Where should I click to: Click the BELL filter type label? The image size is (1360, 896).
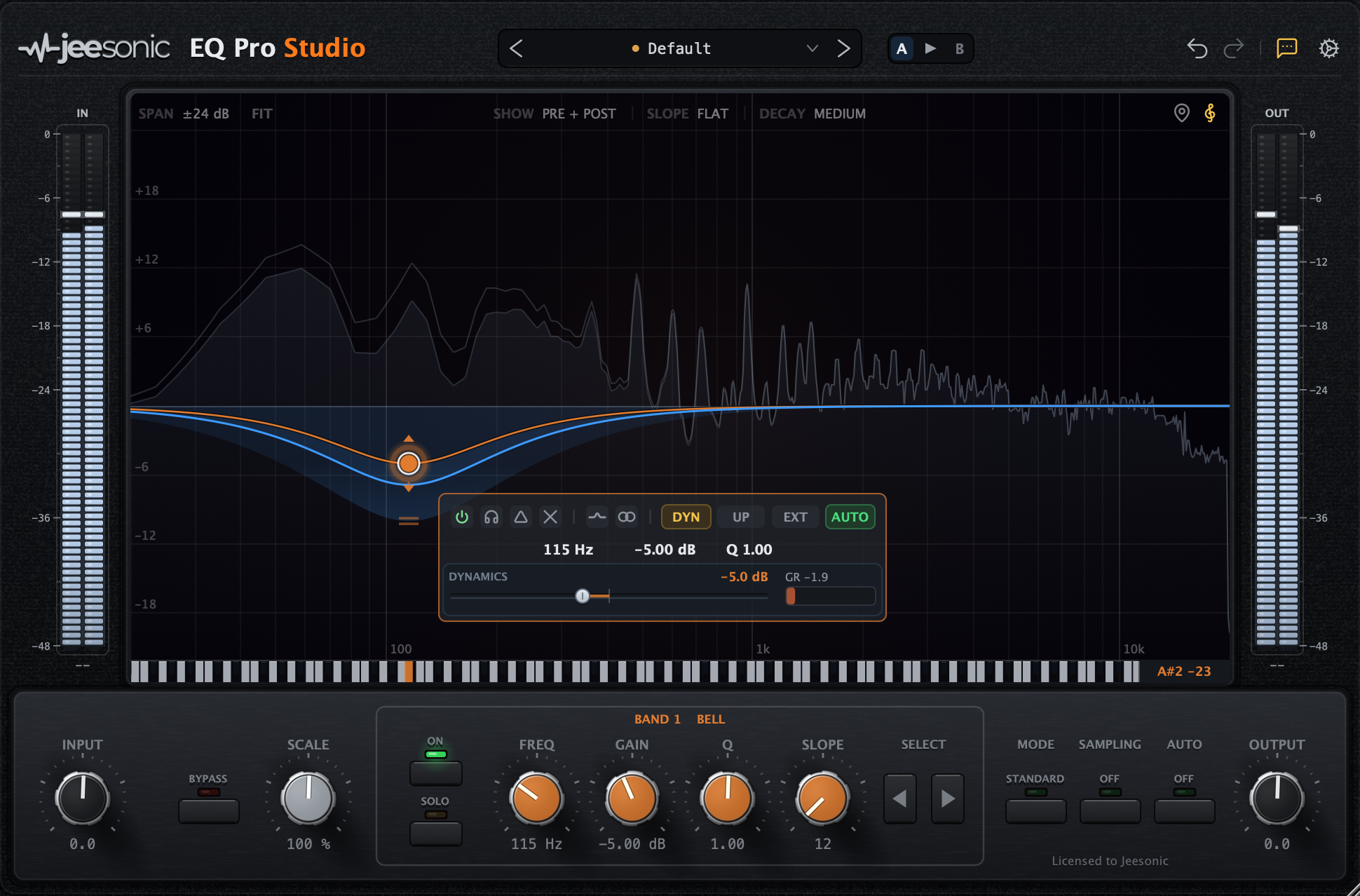click(x=711, y=719)
